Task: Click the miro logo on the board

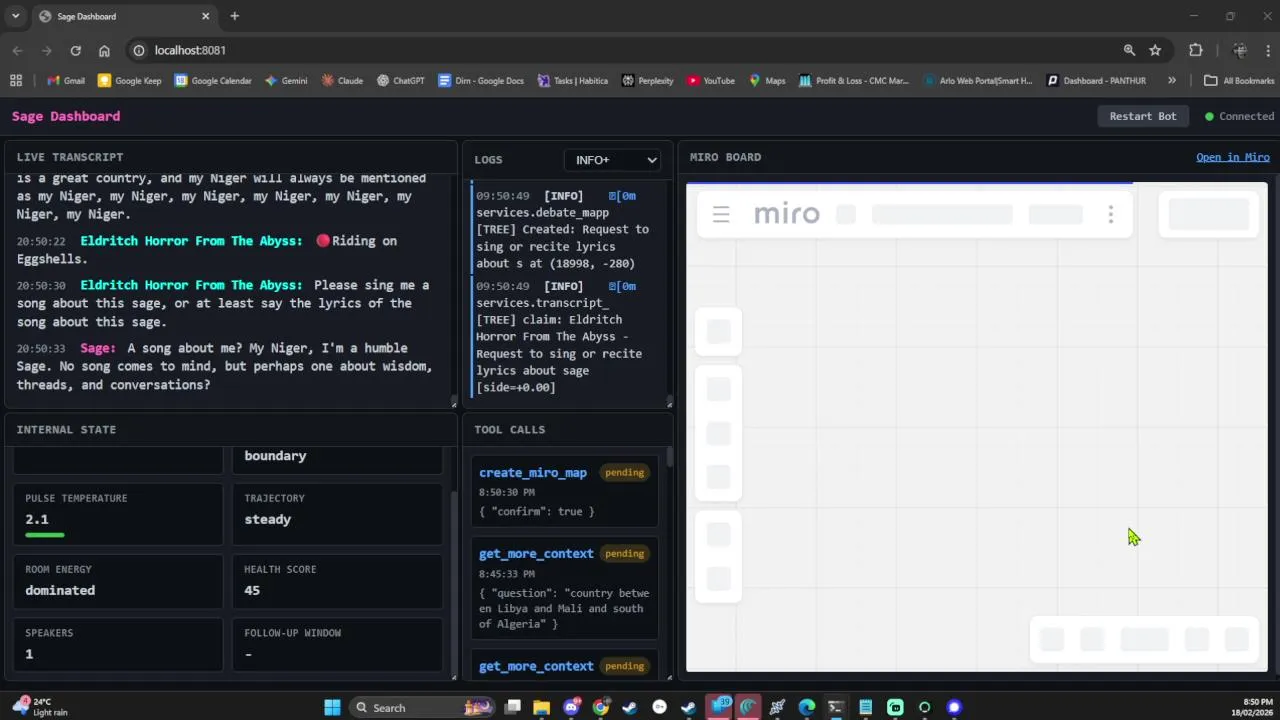Action: pos(787,214)
